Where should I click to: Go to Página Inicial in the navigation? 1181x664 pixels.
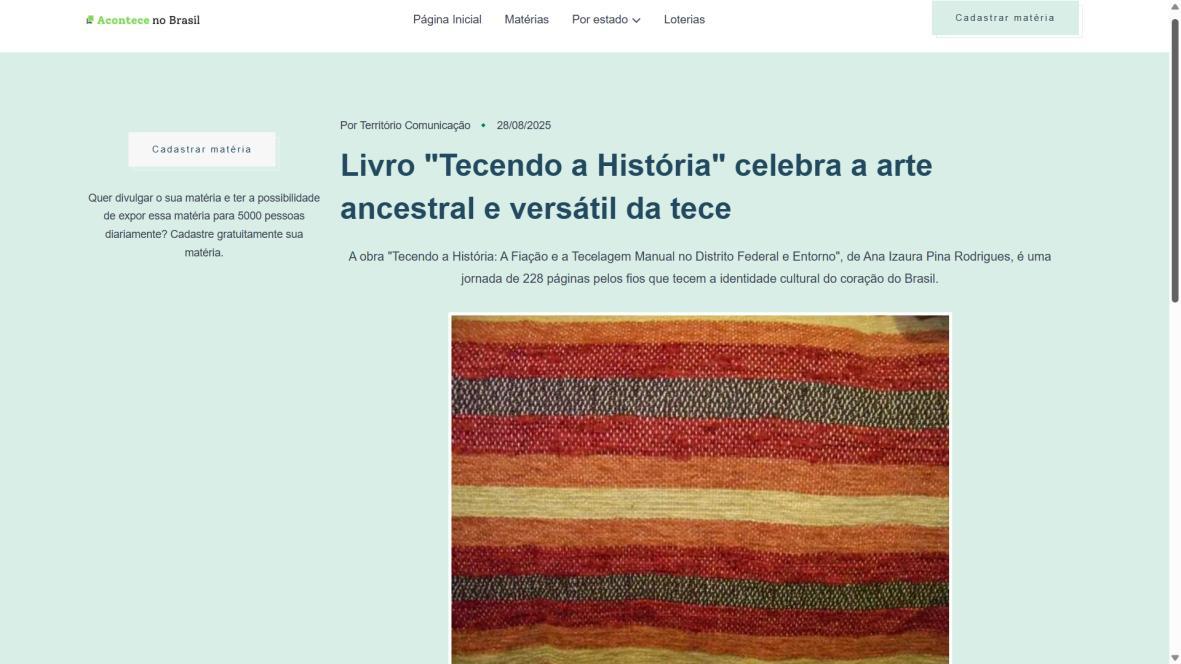pos(447,20)
